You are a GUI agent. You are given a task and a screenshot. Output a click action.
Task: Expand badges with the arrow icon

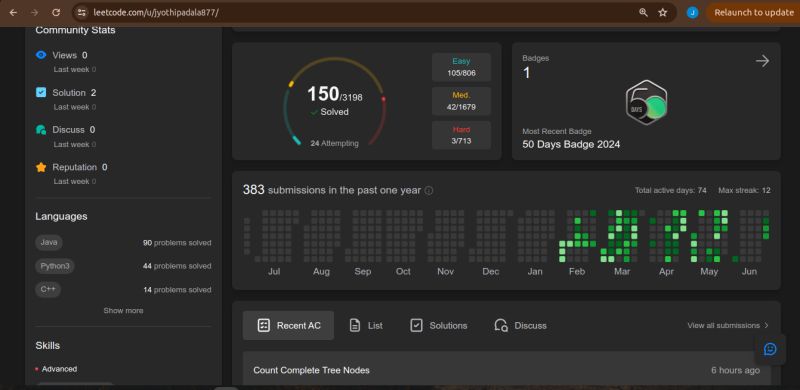pyautogui.click(x=762, y=61)
